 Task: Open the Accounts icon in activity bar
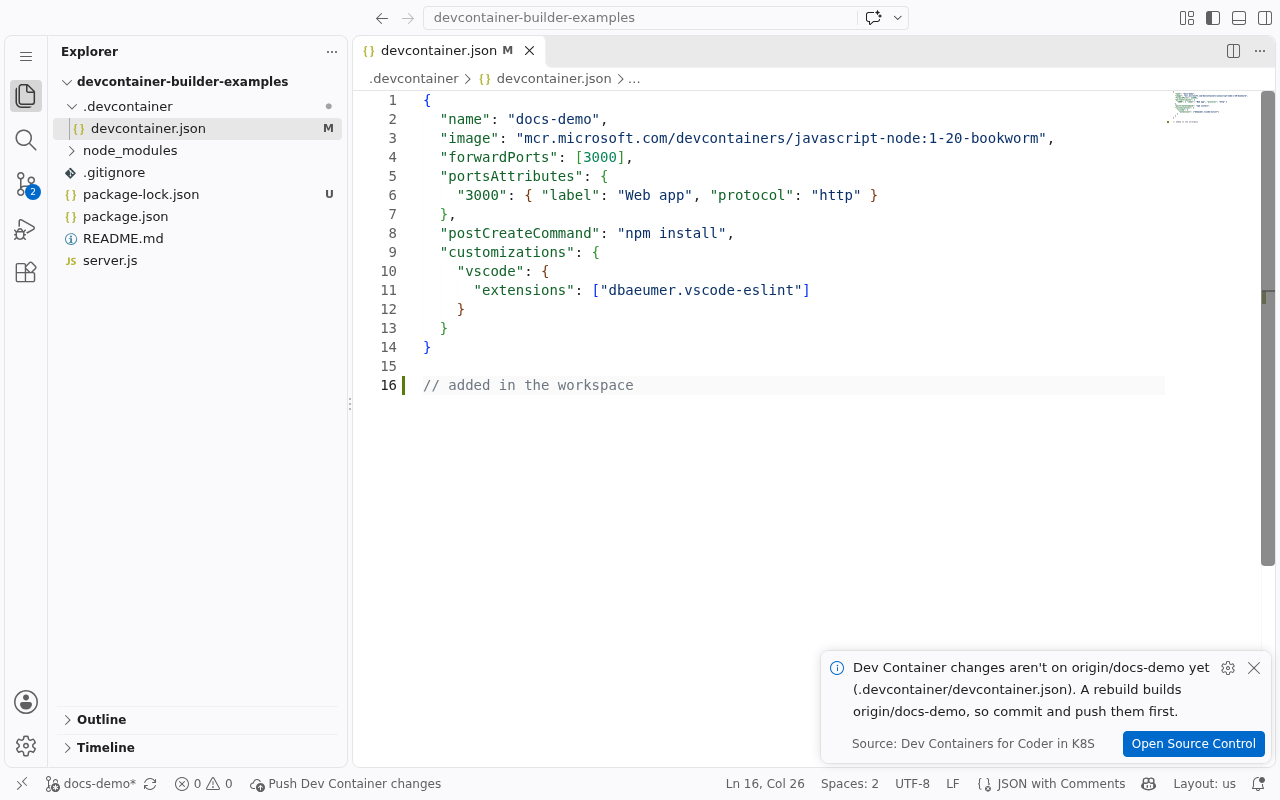(x=26, y=702)
